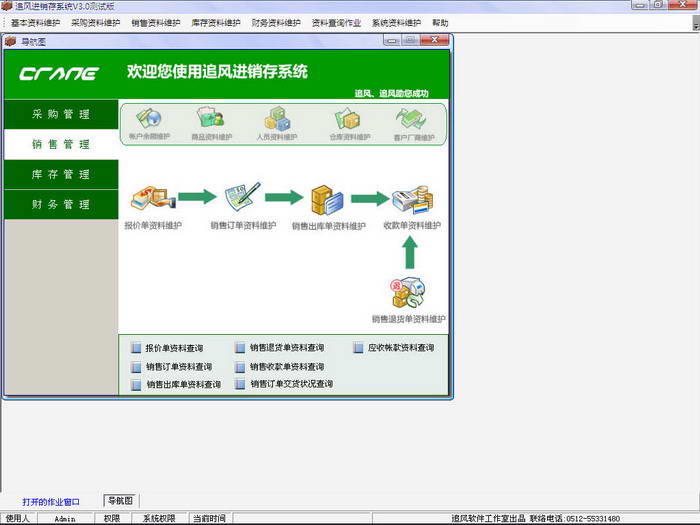Click the 导航图 window title icon

click(10, 42)
